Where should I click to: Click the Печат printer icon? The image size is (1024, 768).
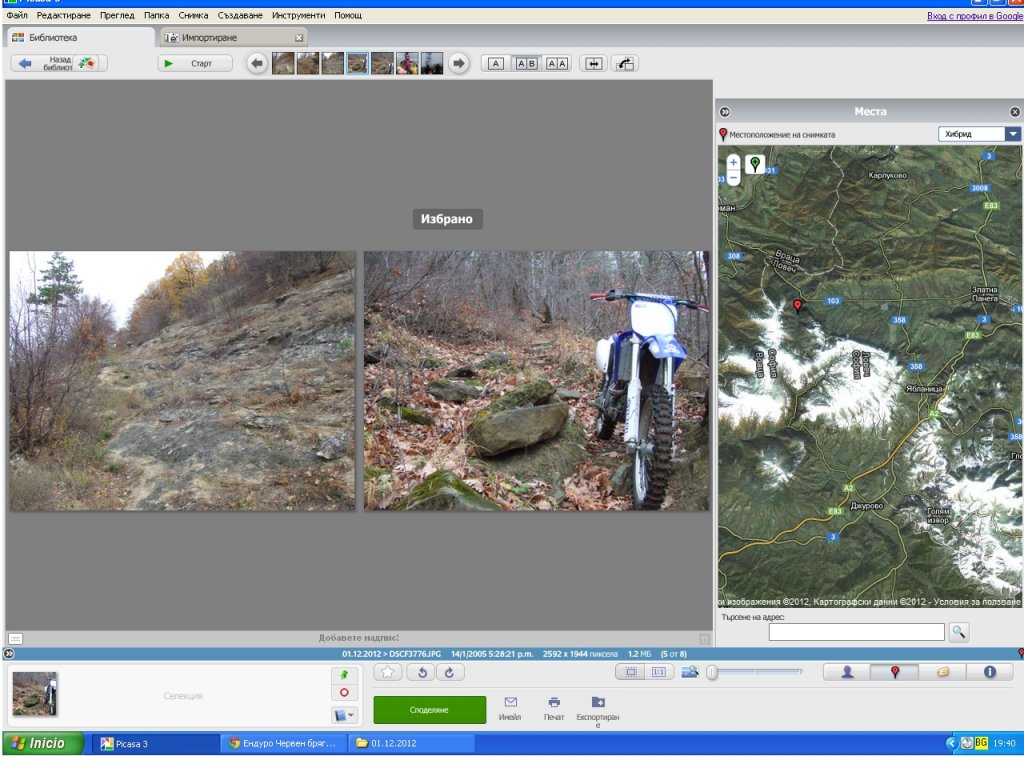tap(554, 703)
